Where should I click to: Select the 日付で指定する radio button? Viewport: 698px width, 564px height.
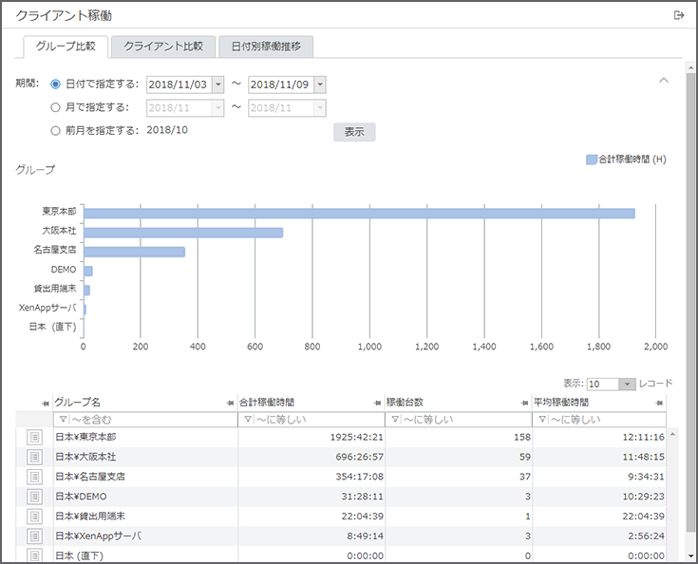(x=55, y=85)
